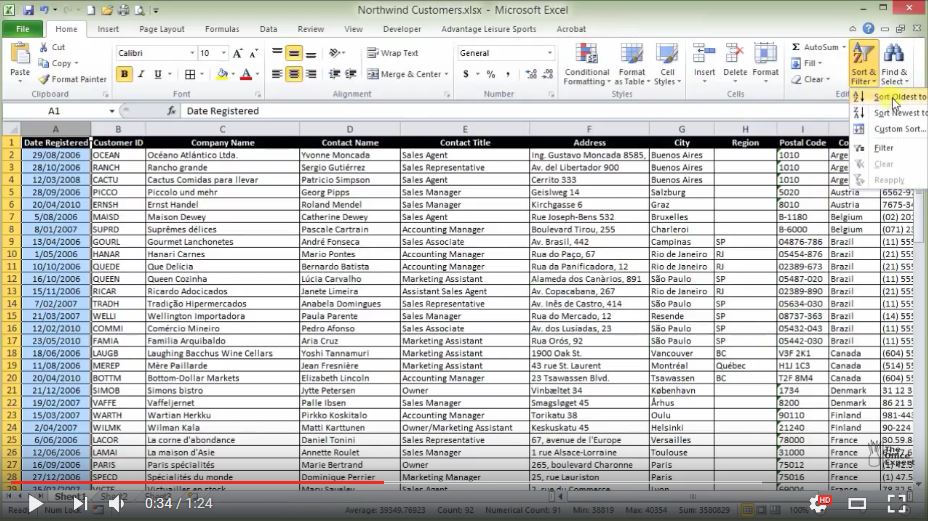Align text right
Image resolution: width=928 pixels, height=521 pixels.
(310, 74)
